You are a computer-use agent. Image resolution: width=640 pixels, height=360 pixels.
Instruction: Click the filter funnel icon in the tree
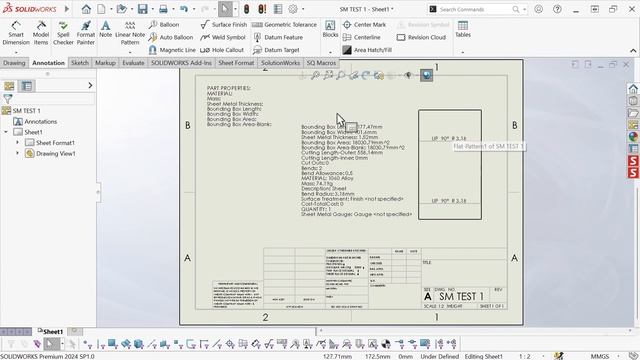point(8,99)
